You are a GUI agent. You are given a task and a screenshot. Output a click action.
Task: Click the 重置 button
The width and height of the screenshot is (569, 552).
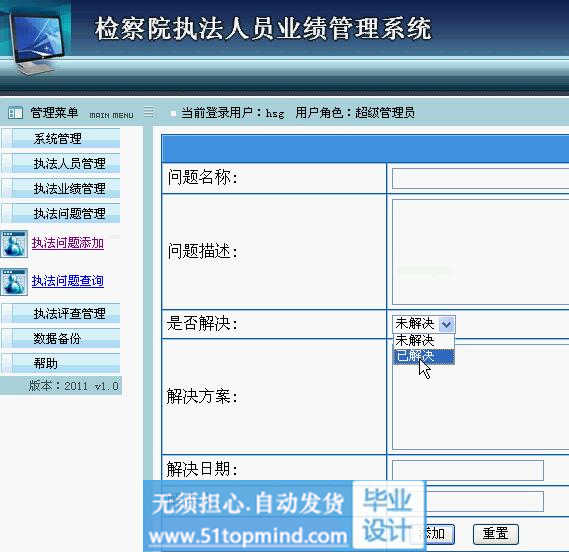[x=496, y=534]
